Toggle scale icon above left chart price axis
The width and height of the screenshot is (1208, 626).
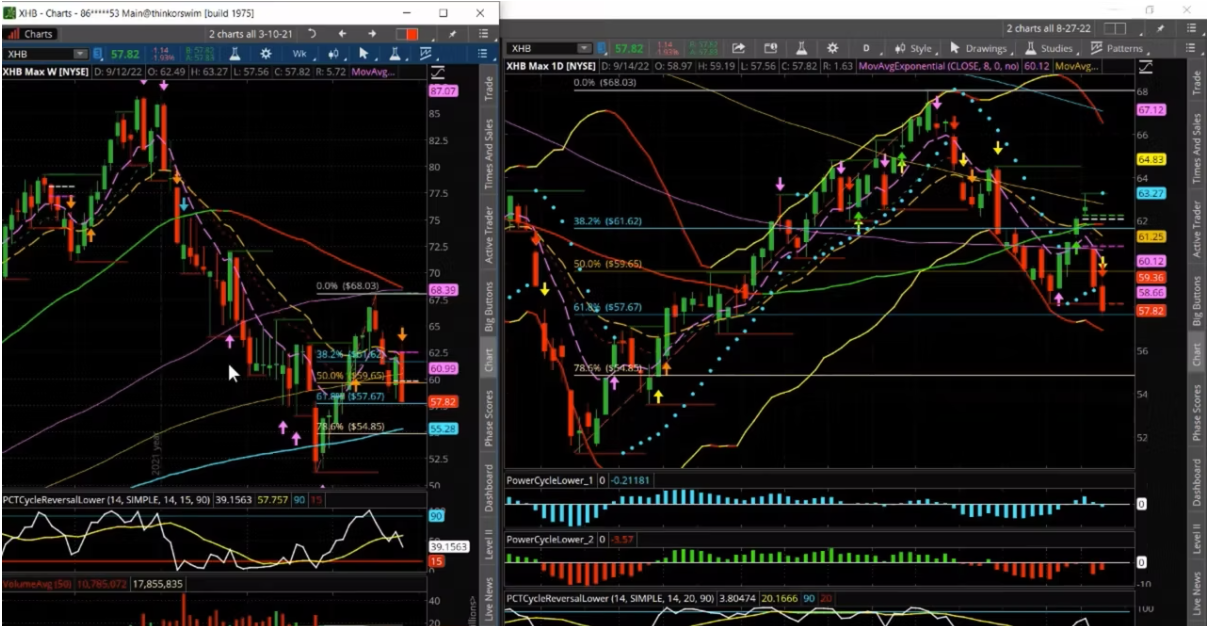[437, 72]
